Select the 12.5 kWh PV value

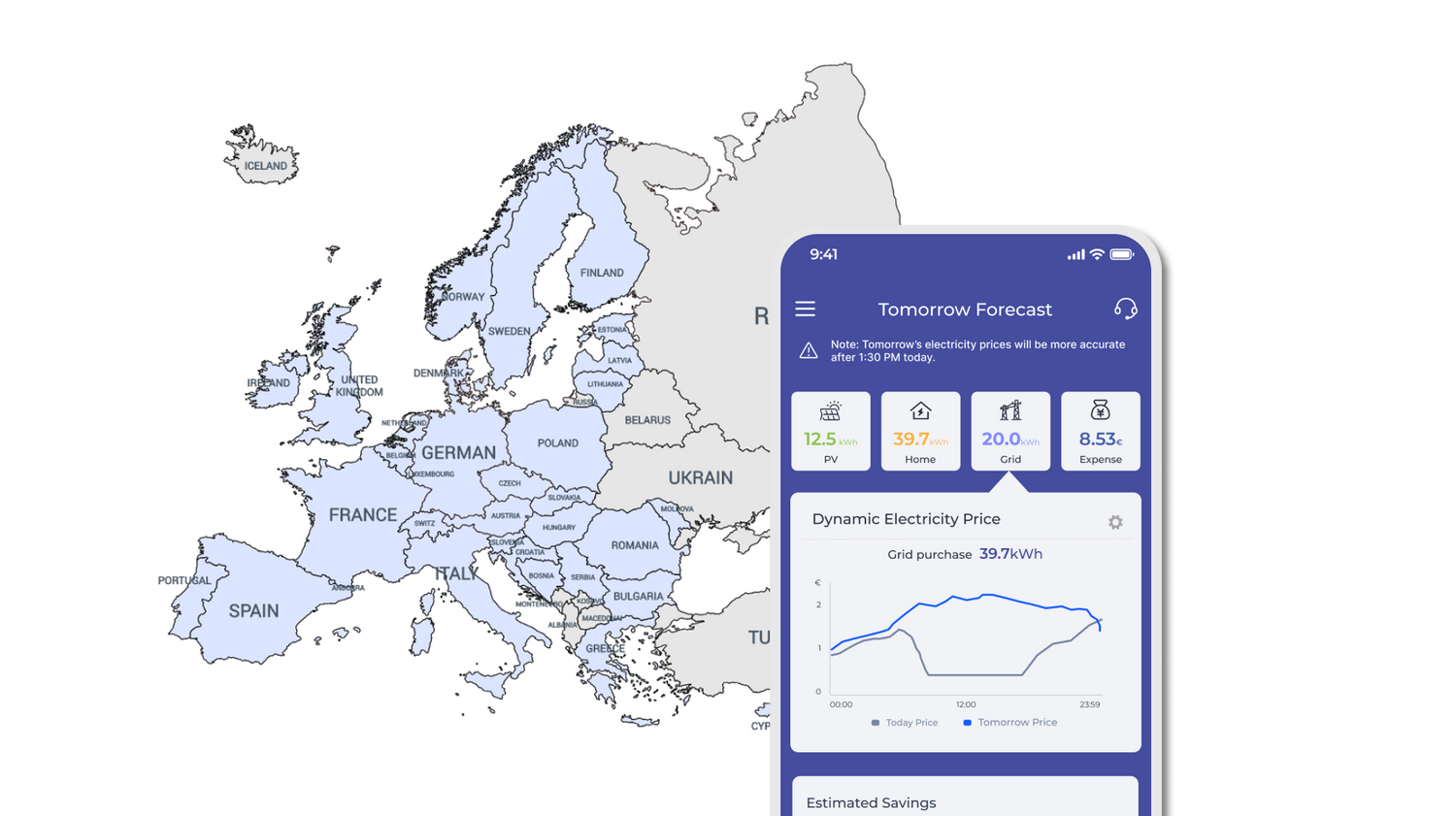click(829, 440)
